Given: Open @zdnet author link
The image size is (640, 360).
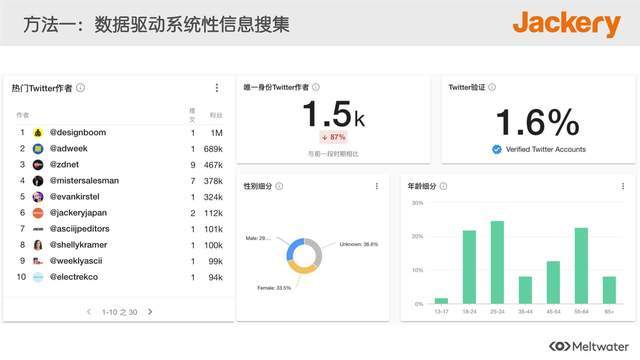Looking at the screenshot, I should [x=64, y=164].
